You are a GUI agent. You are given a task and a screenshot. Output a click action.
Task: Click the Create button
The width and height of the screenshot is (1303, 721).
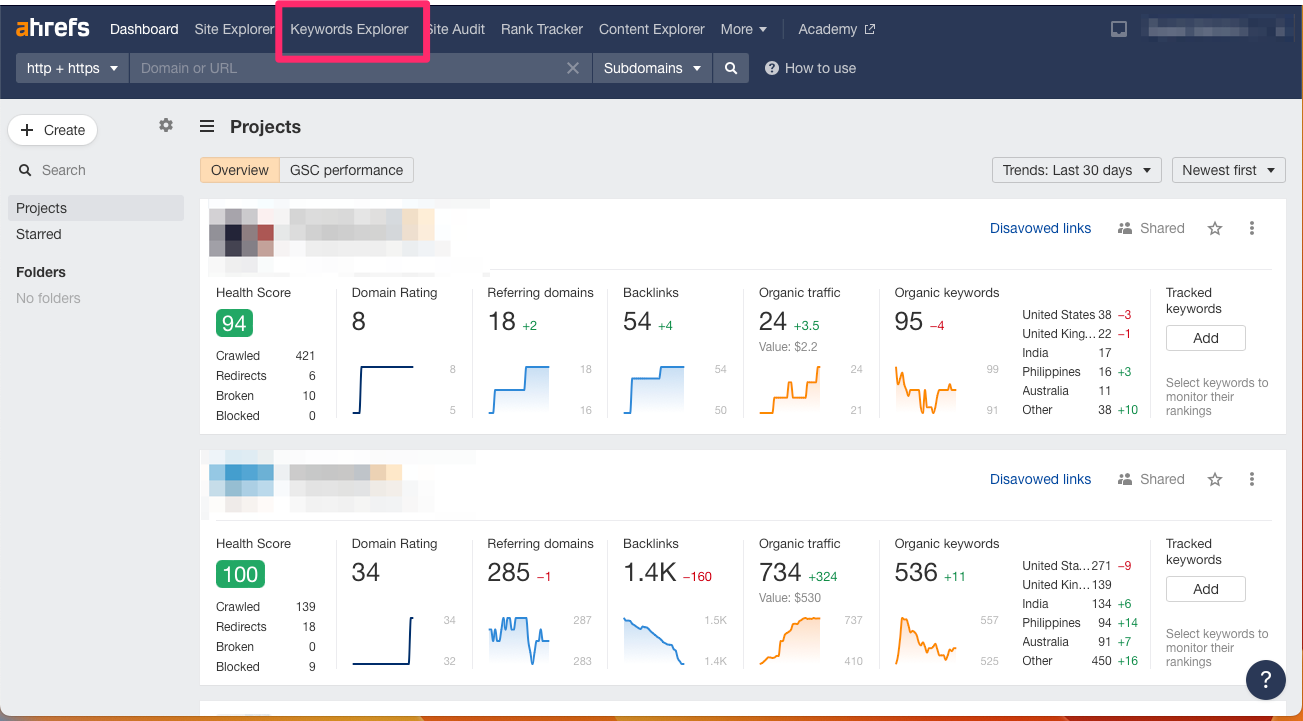(x=53, y=130)
